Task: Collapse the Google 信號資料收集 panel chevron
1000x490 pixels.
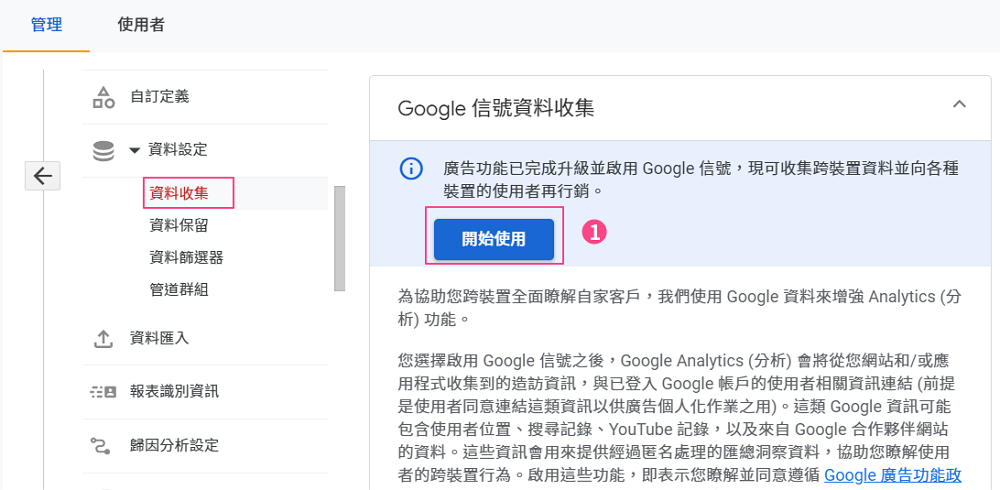Action: click(959, 104)
